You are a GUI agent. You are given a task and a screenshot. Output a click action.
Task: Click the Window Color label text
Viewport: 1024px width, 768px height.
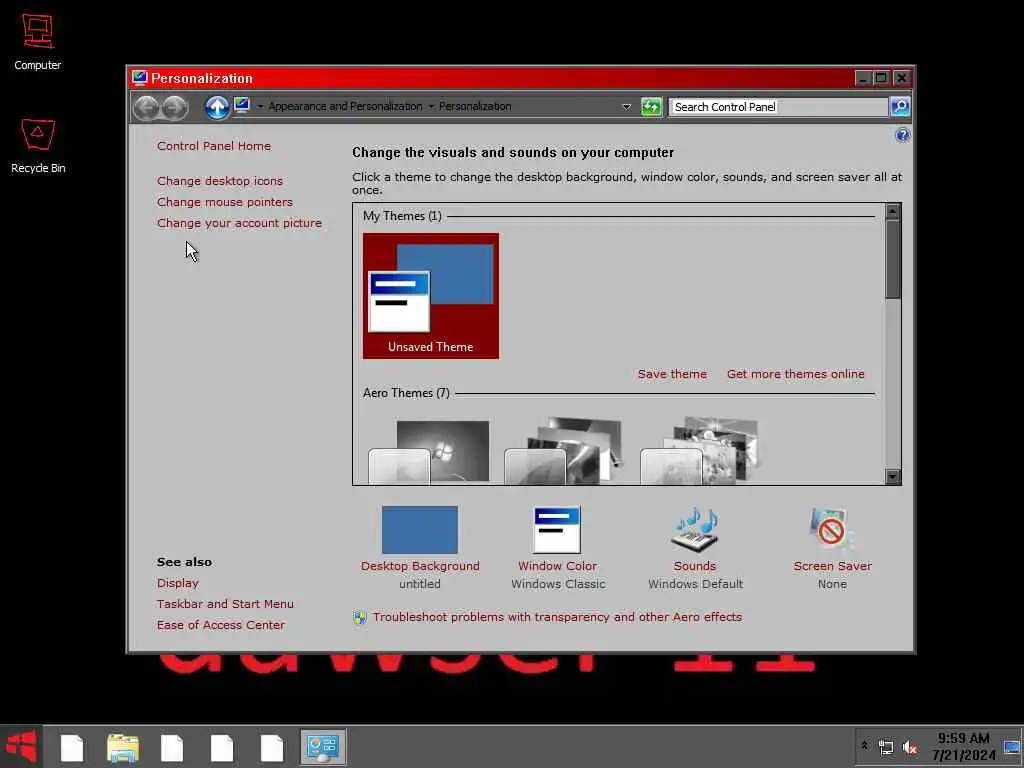[557, 566]
